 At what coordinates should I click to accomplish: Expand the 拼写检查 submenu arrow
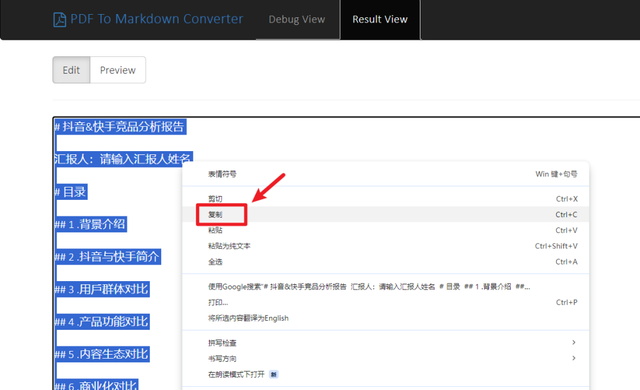tap(574, 342)
